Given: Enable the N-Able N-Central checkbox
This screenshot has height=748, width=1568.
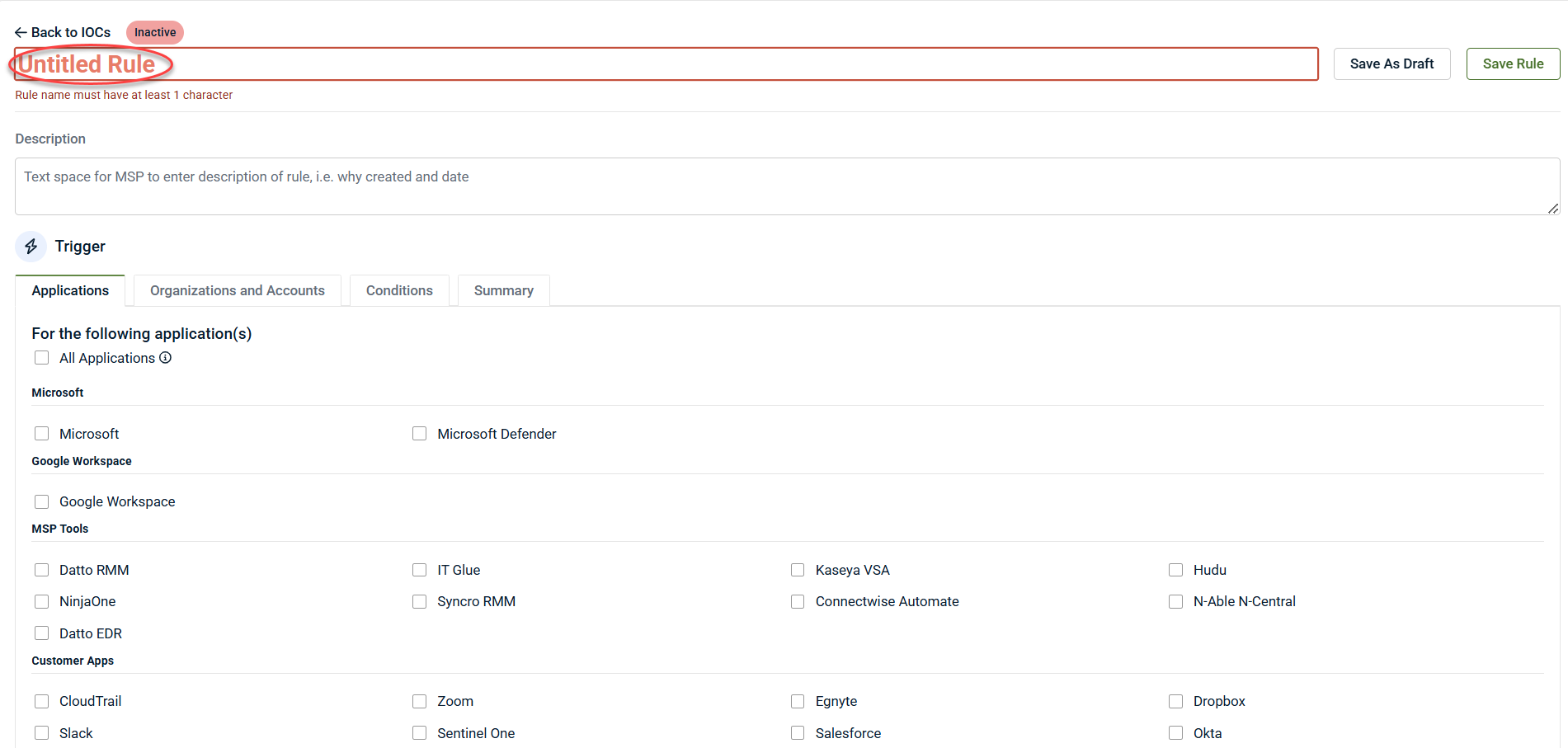Looking at the screenshot, I should 1175,602.
